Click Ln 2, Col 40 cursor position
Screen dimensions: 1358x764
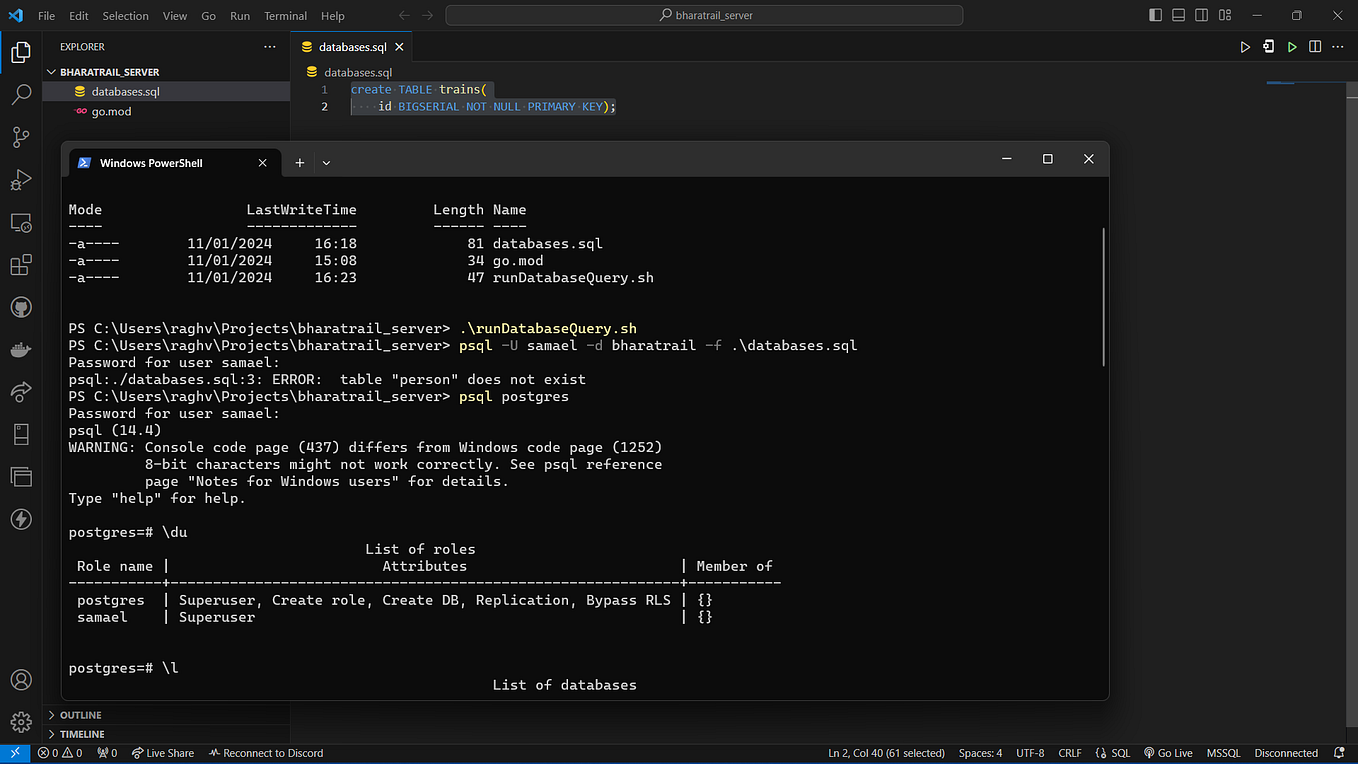[887, 753]
